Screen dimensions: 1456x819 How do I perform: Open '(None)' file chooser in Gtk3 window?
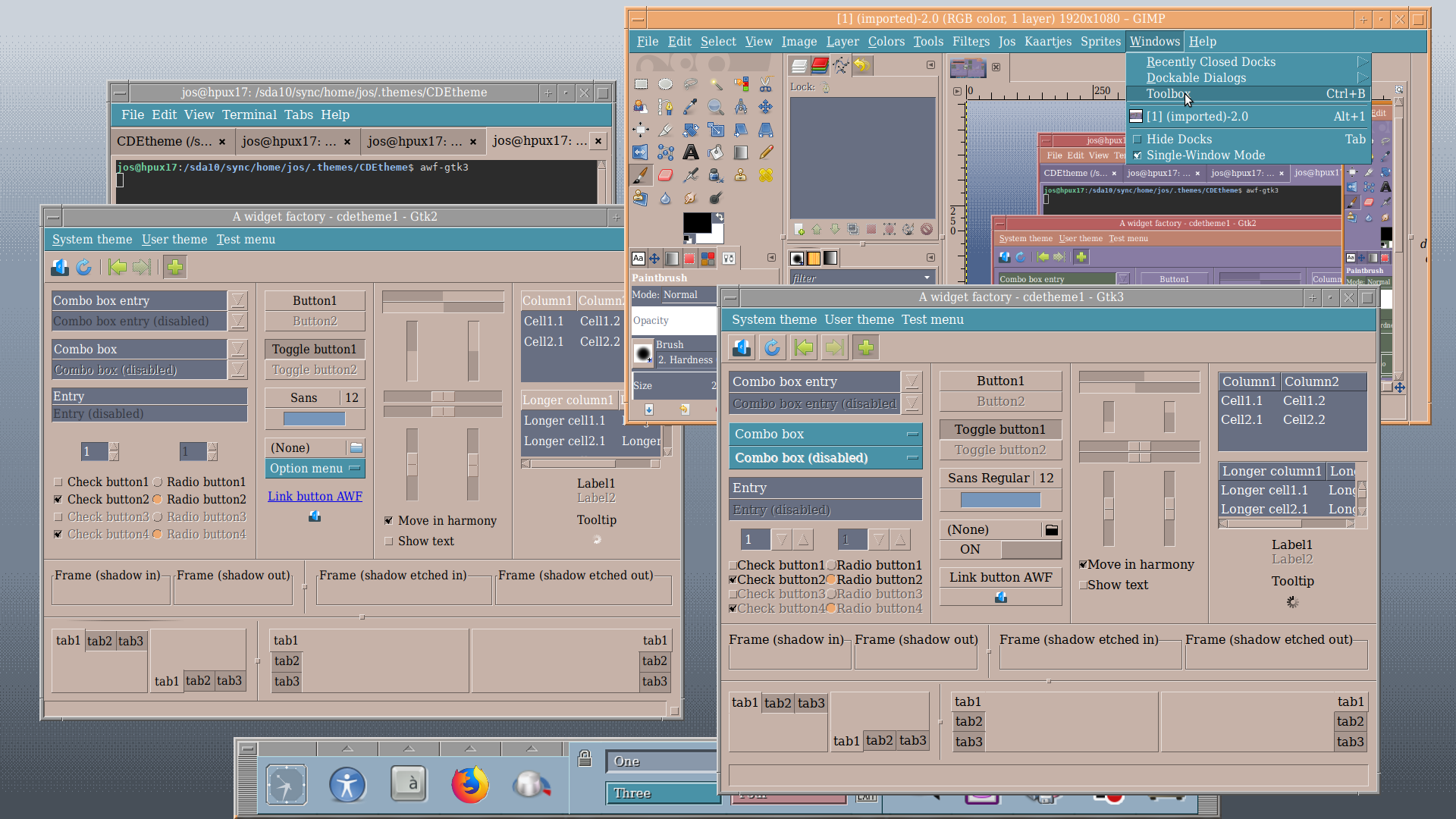click(1000, 530)
